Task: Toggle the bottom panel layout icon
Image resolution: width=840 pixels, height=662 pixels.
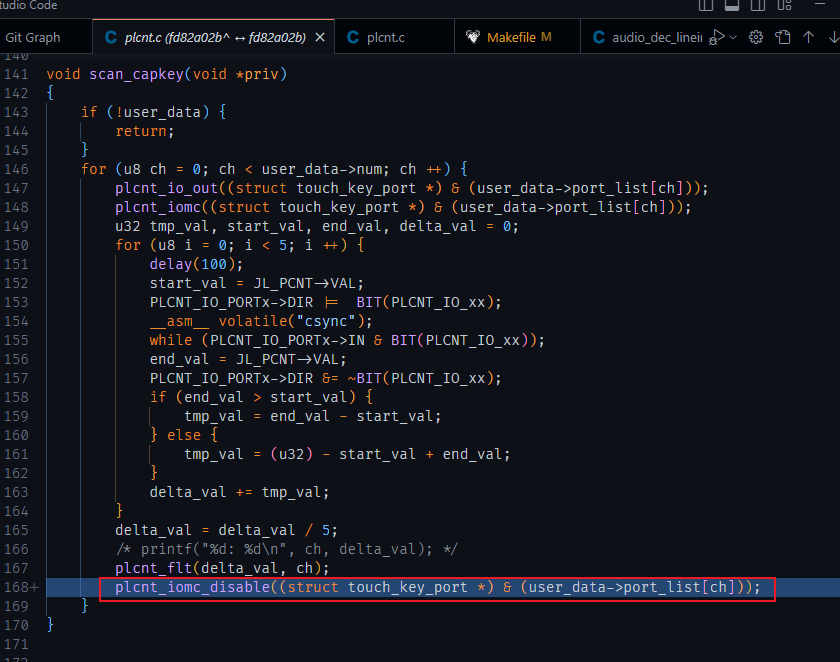Action: [x=732, y=5]
